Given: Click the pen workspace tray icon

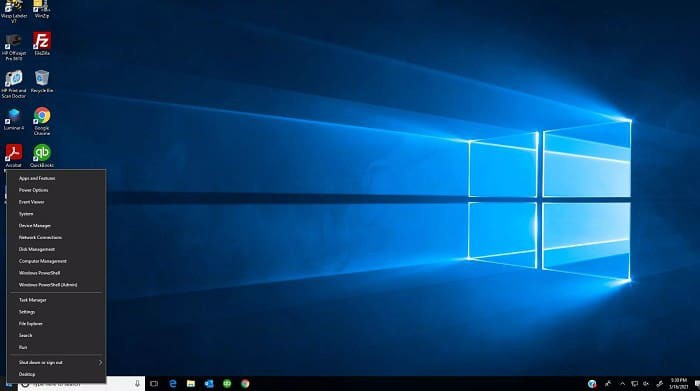Looking at the screenshot, I should pyautogui.click(x=659, y=383).
